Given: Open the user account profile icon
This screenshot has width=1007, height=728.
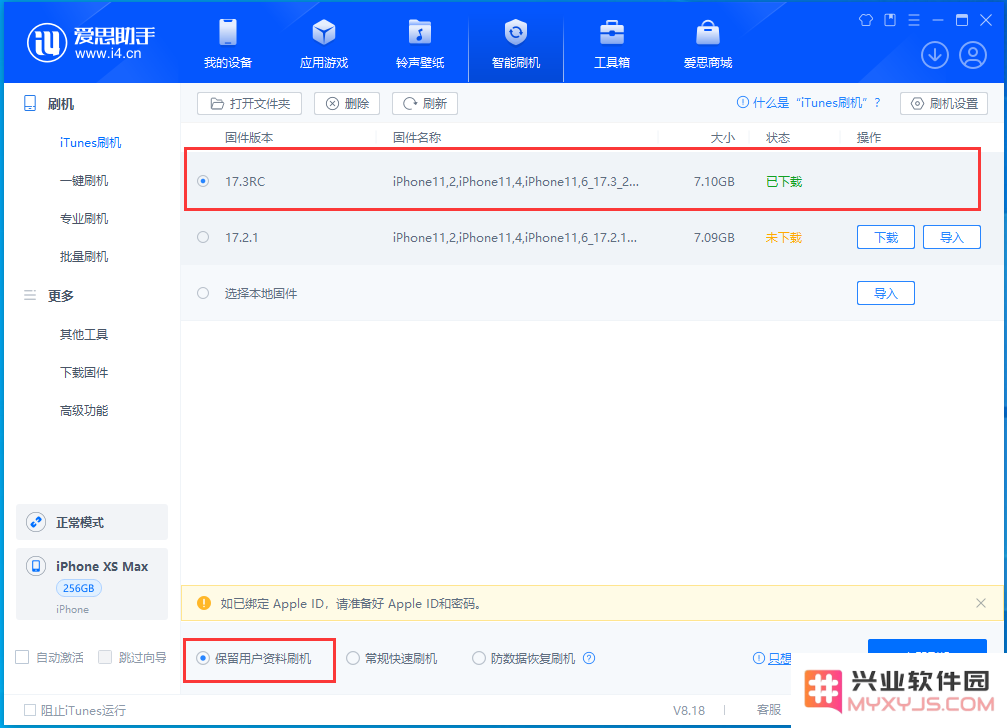Looking at the screenshot, I should click(x=973, y=55).
